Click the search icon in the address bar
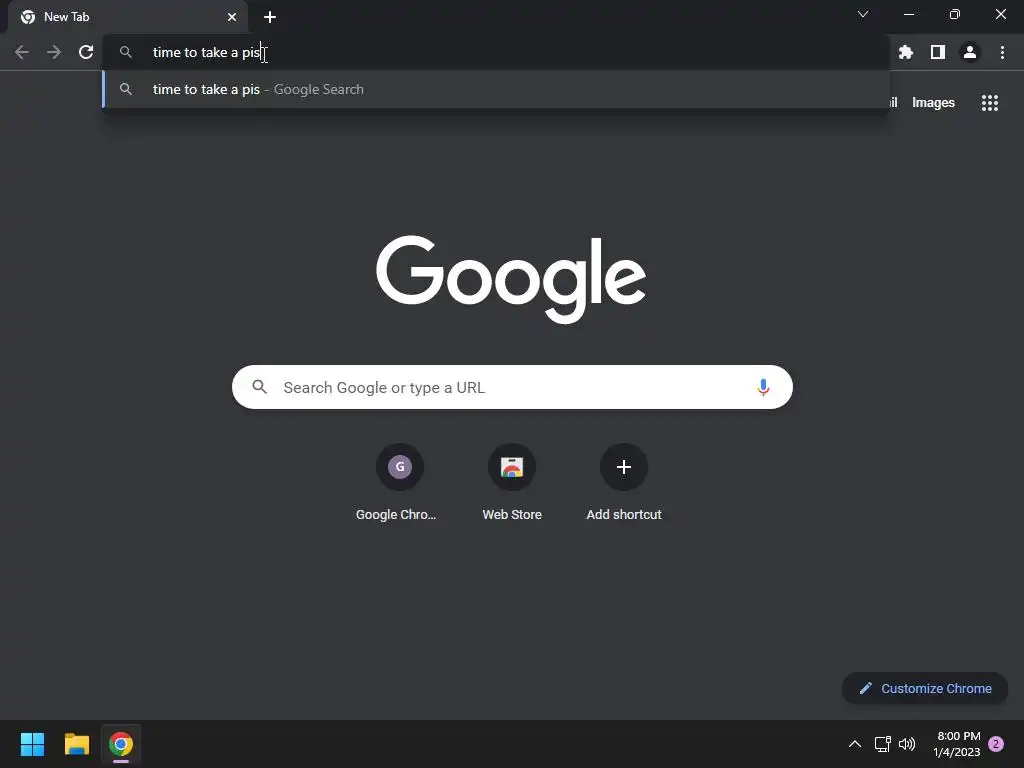1024x768 pixels. coord(126,52)
